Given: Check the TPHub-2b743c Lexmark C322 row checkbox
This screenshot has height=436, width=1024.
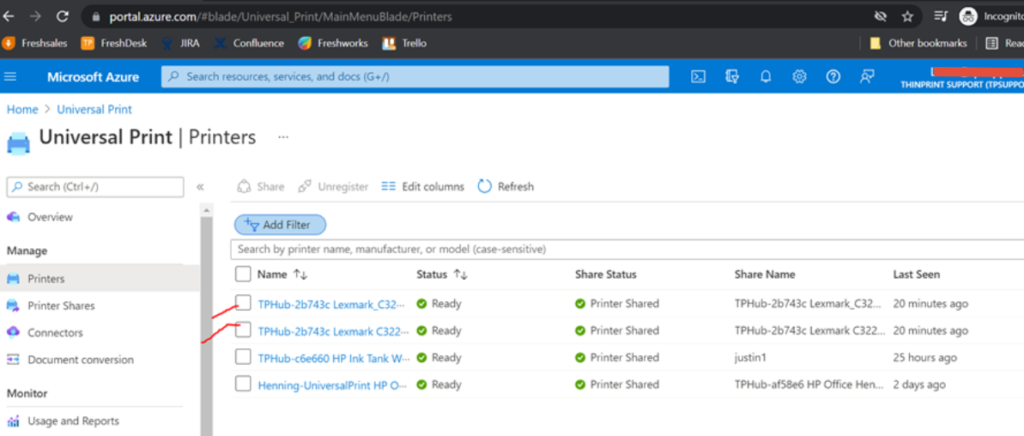Looking at the screenshot, I should pos(243,330).
